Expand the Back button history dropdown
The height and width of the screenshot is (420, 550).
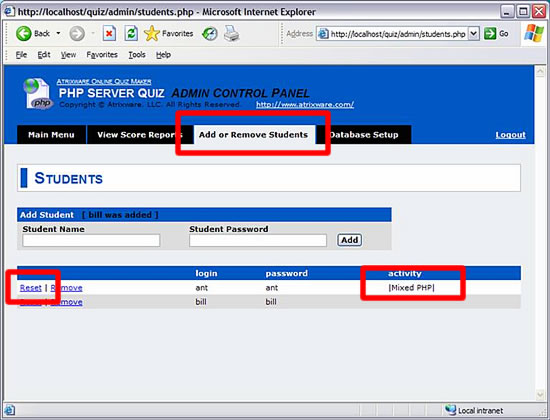[58, 34]
